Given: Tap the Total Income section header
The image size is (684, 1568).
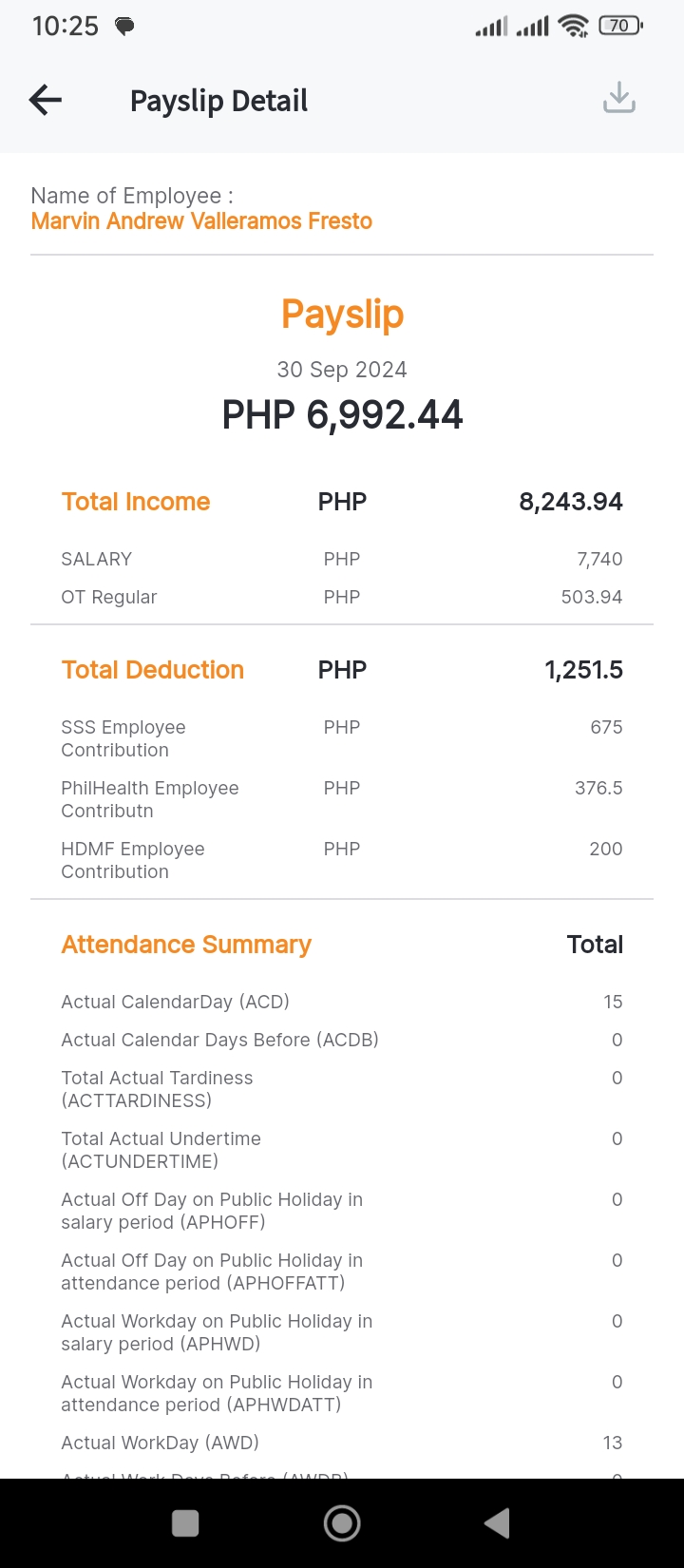Looking at the screenshot, I should click(136, 502).
